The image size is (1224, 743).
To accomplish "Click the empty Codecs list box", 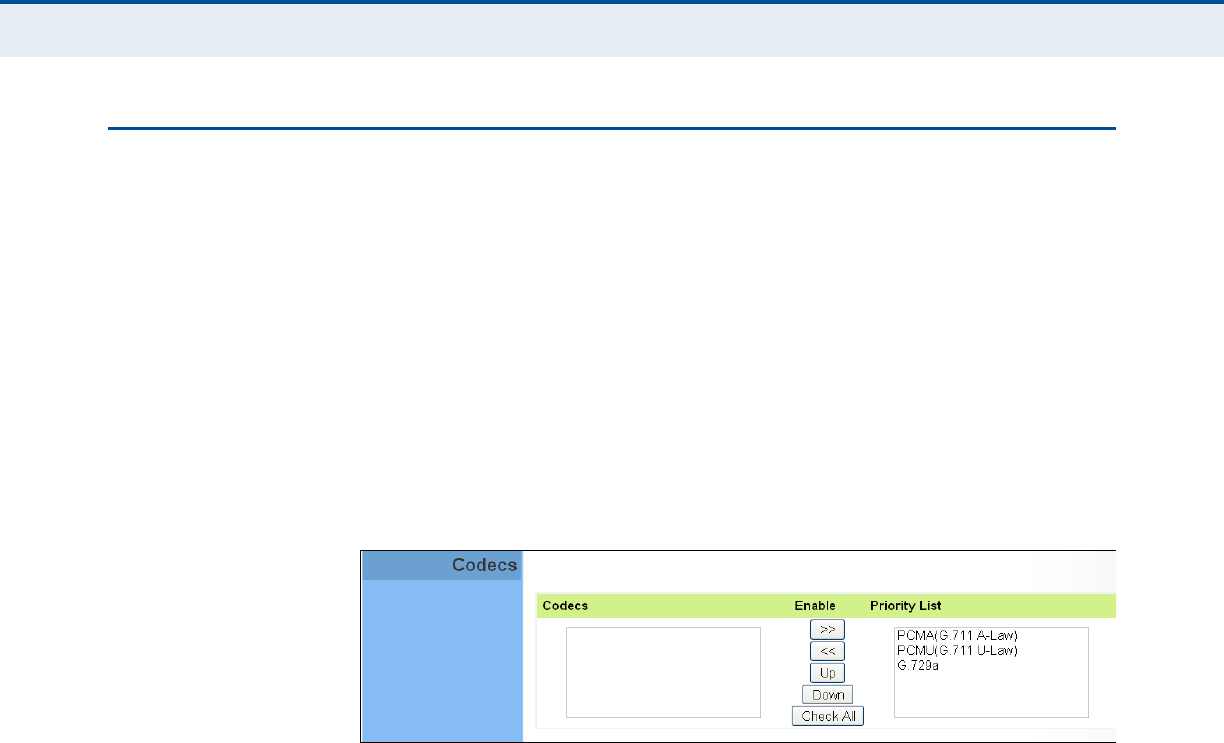I will pyautogui.click(x=664, y=672).
